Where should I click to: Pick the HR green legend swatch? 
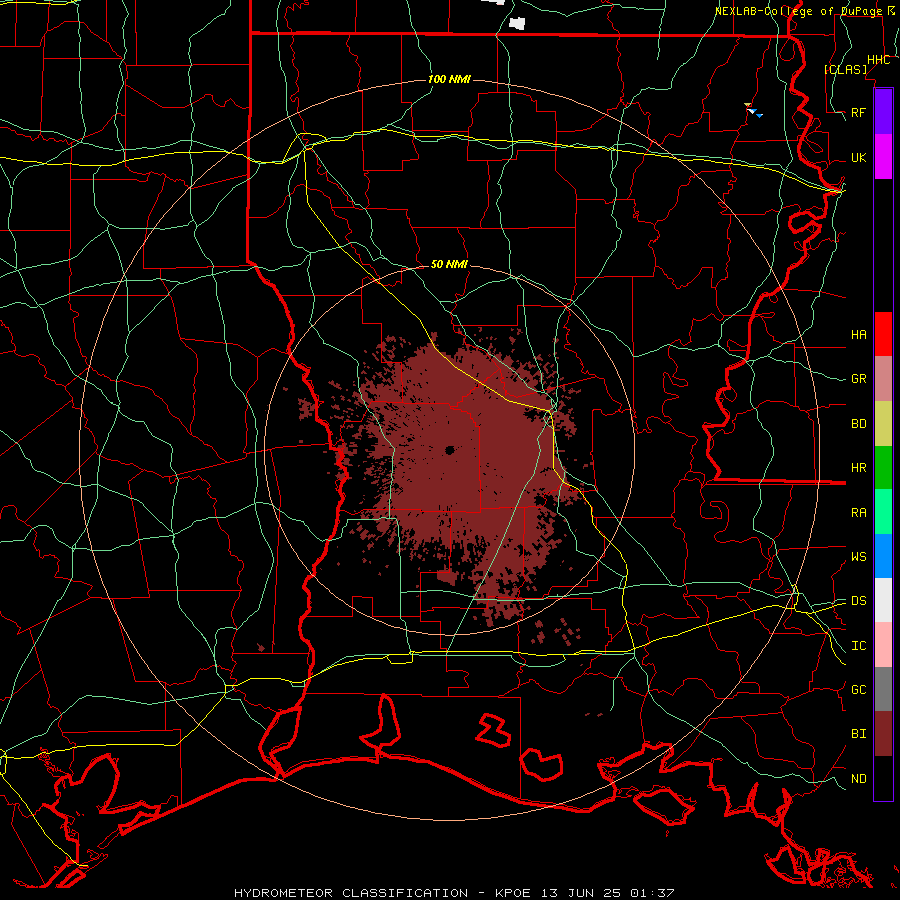pyautogui.click(x=883, y=468)
